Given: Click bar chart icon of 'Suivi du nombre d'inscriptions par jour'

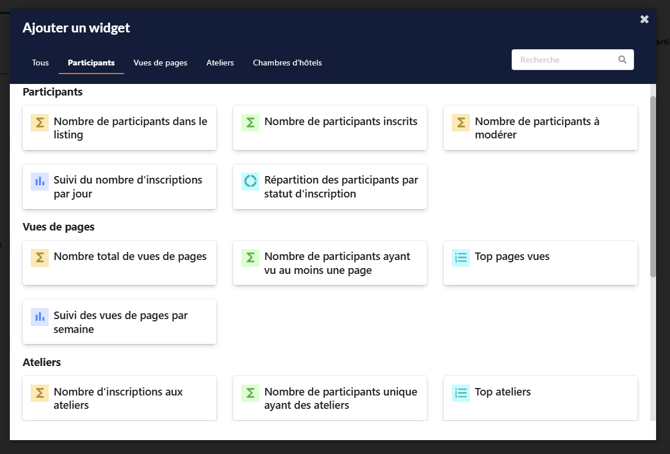Looking at the screenshot, I should [40, 181].
